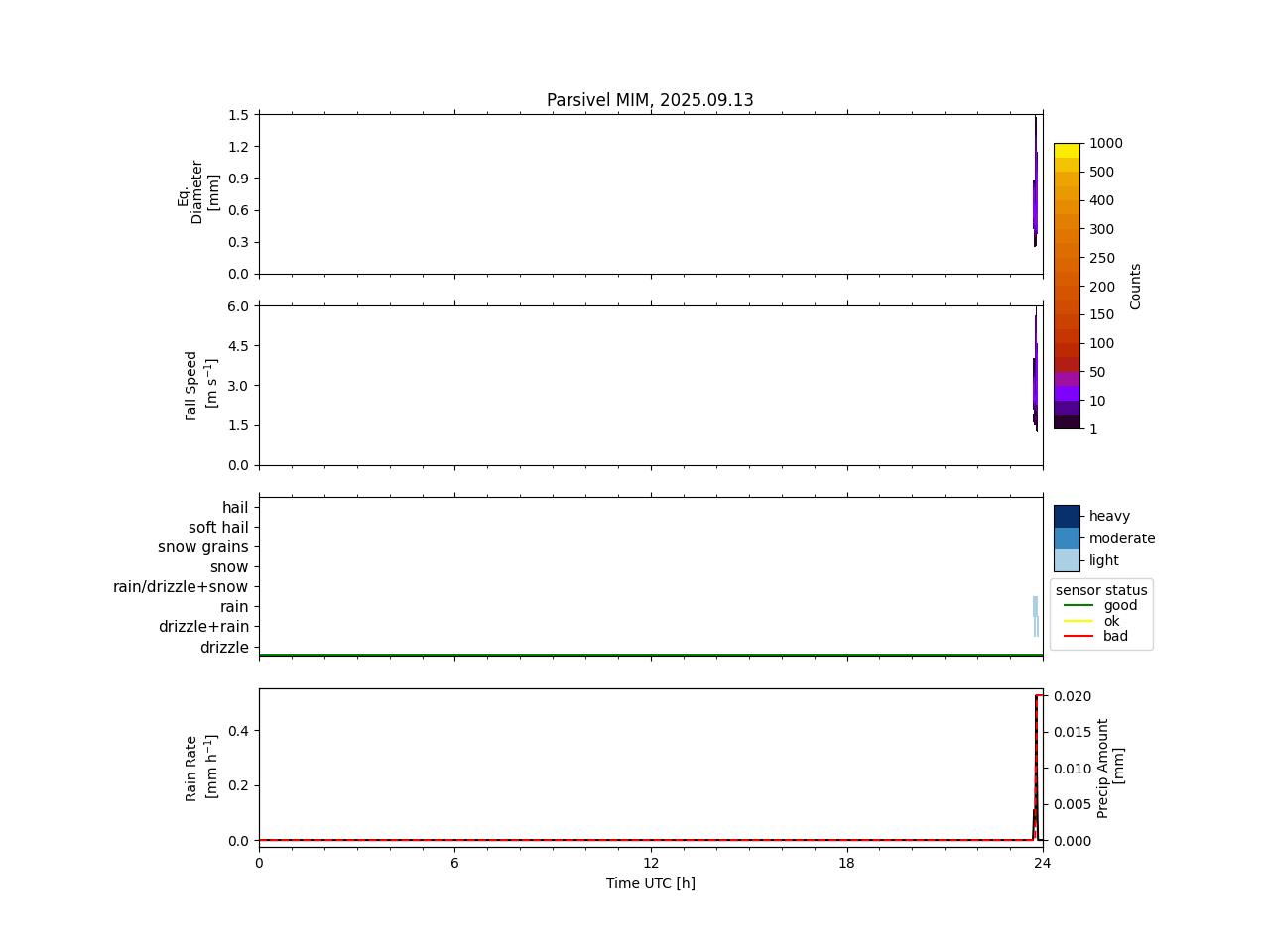Click the Counts colorbar label

(1136, 286)
